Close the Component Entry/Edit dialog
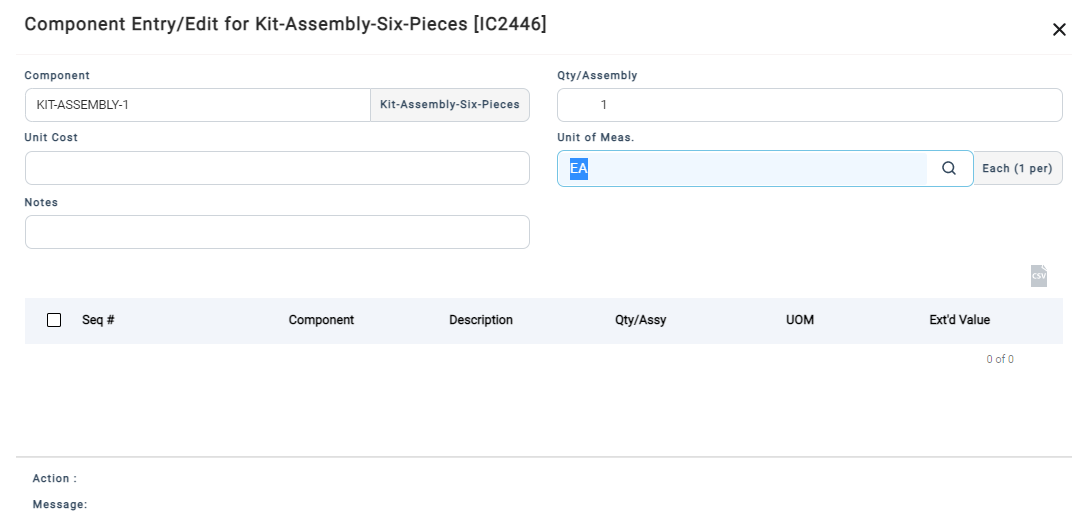This screenshot has height=524, width=1087. [1059, 30]
